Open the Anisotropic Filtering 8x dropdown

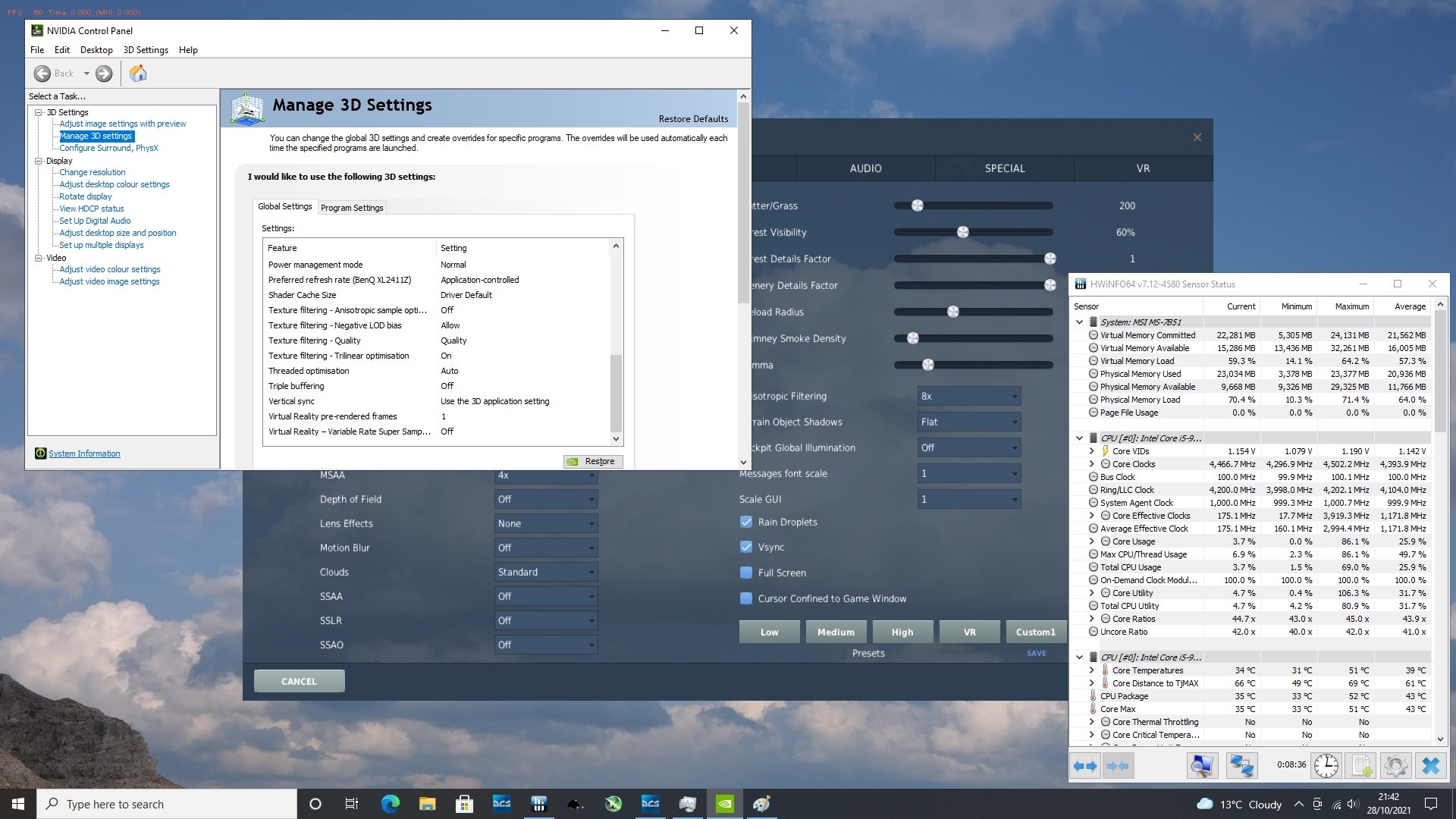tap(969, 396)
